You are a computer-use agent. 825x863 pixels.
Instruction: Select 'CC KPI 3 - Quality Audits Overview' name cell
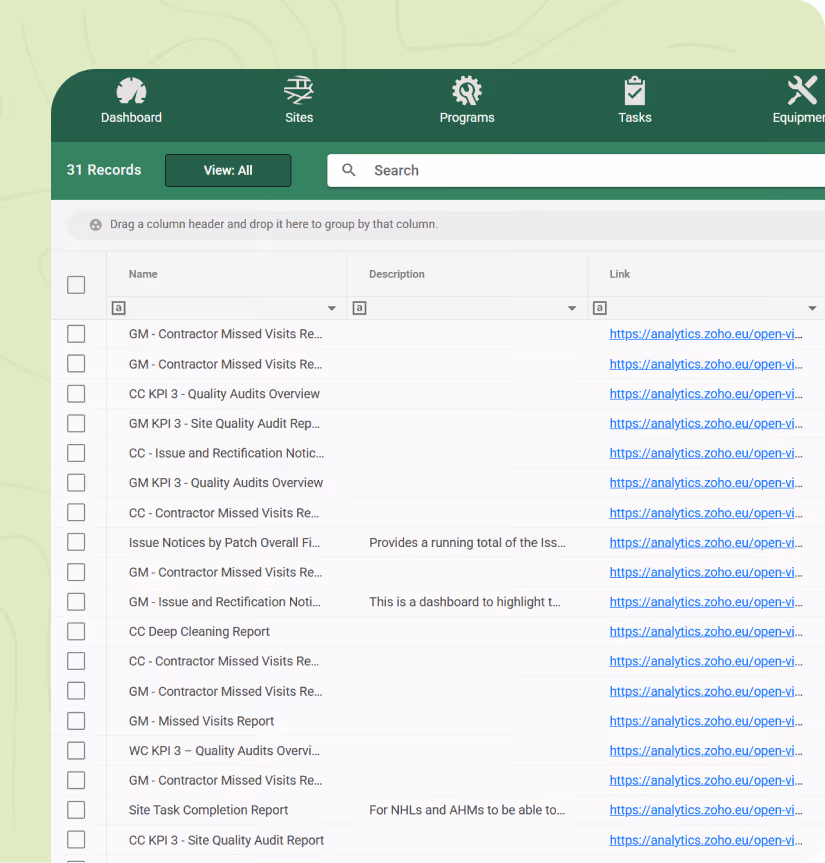point(224,394)
